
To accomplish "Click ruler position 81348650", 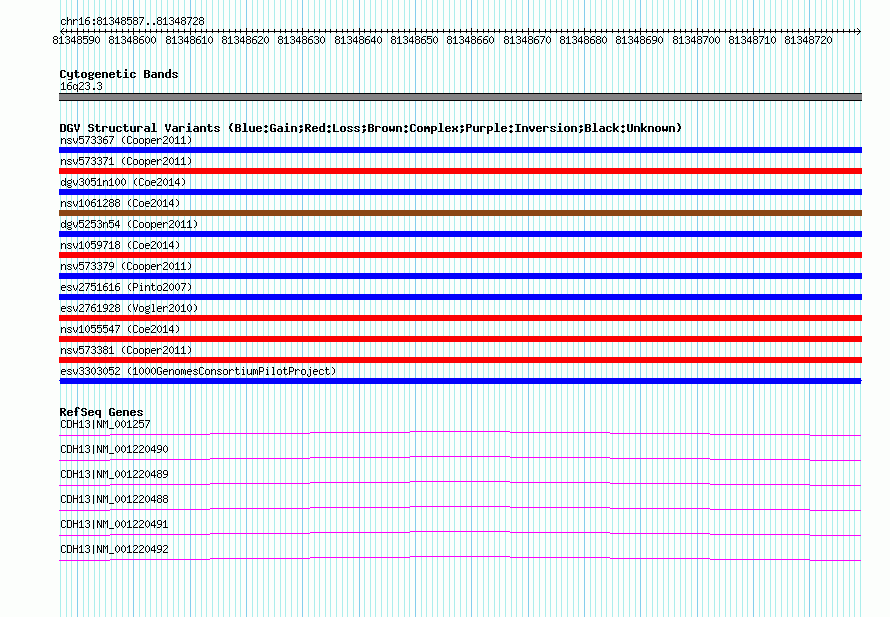I will click(x=414, y=40).
